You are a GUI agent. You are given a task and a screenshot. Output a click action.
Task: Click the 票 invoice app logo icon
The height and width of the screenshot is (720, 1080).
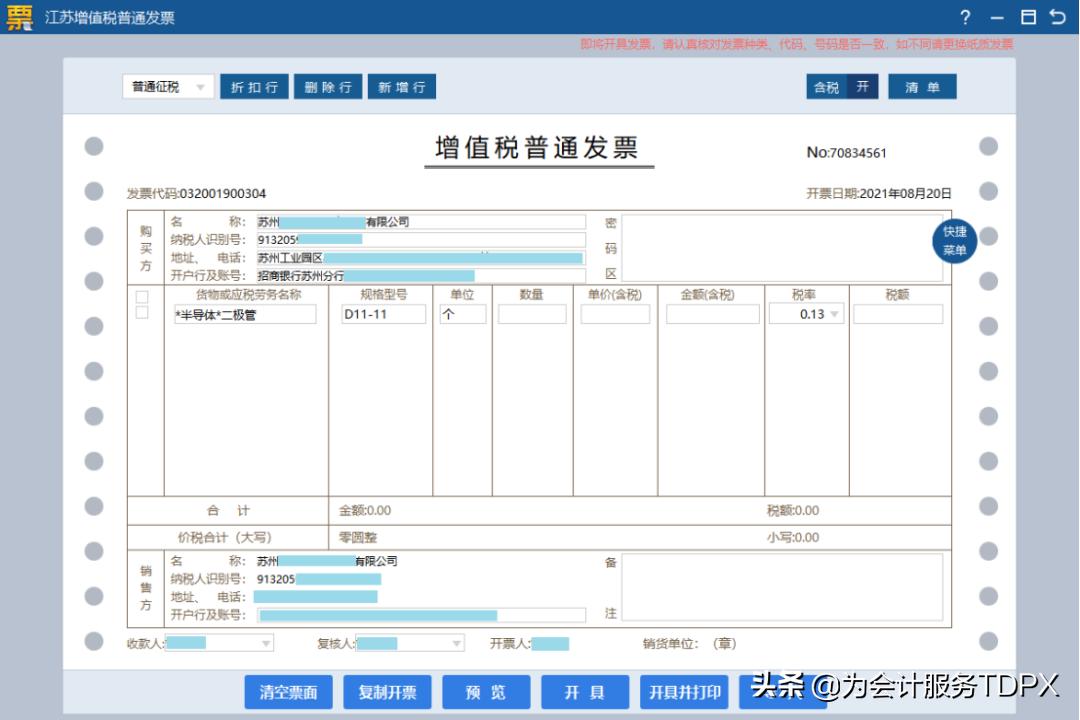17,16
